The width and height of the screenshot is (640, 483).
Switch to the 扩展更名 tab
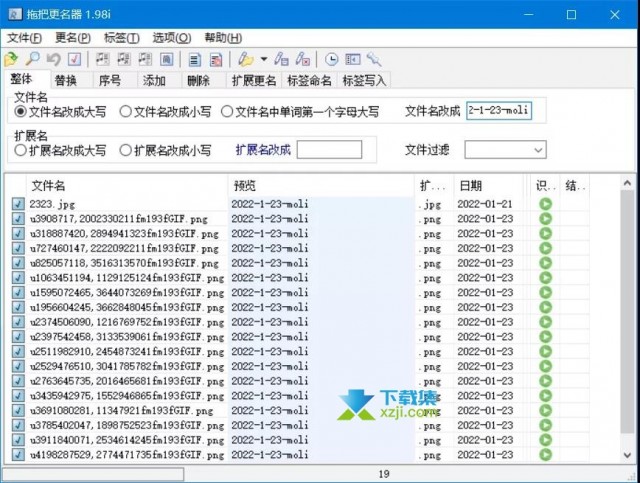[254, 80]
